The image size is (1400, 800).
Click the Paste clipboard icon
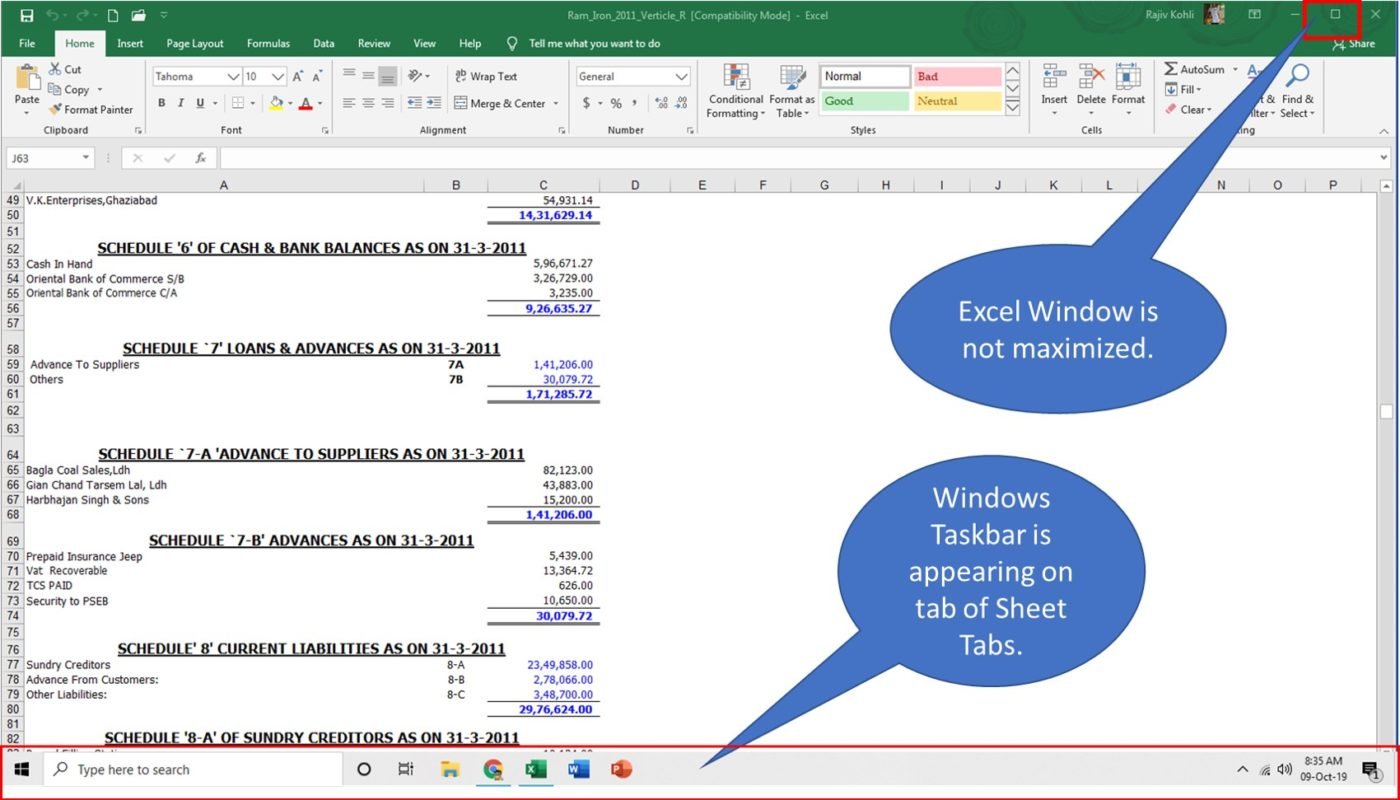(27, 76)
